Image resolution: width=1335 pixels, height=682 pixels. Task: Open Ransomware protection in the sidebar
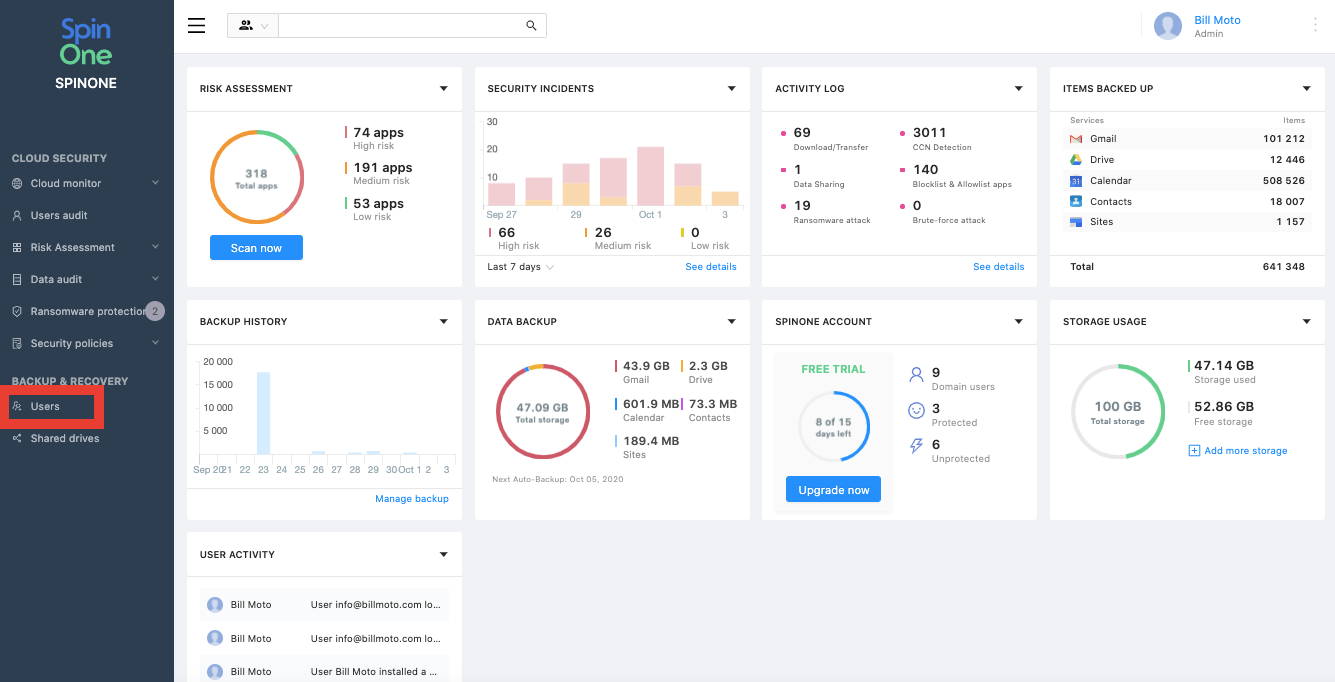coord(88,312)
